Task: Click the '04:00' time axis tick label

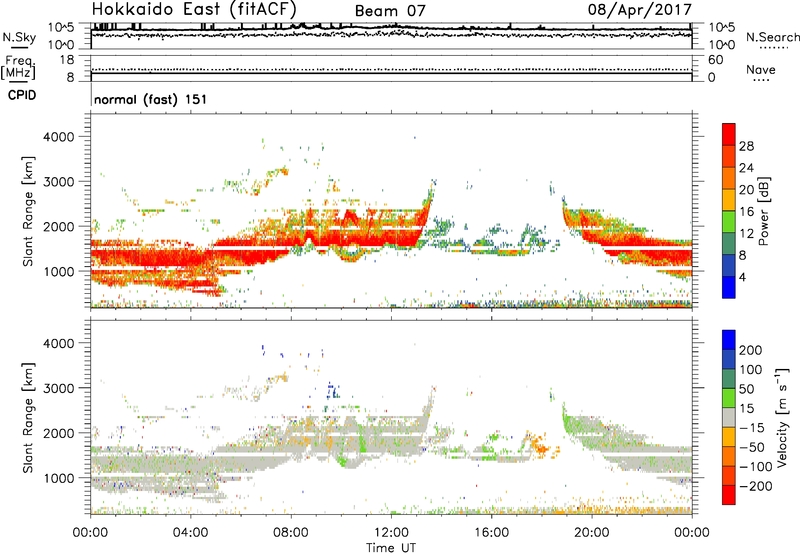Action: click(190, 533)
